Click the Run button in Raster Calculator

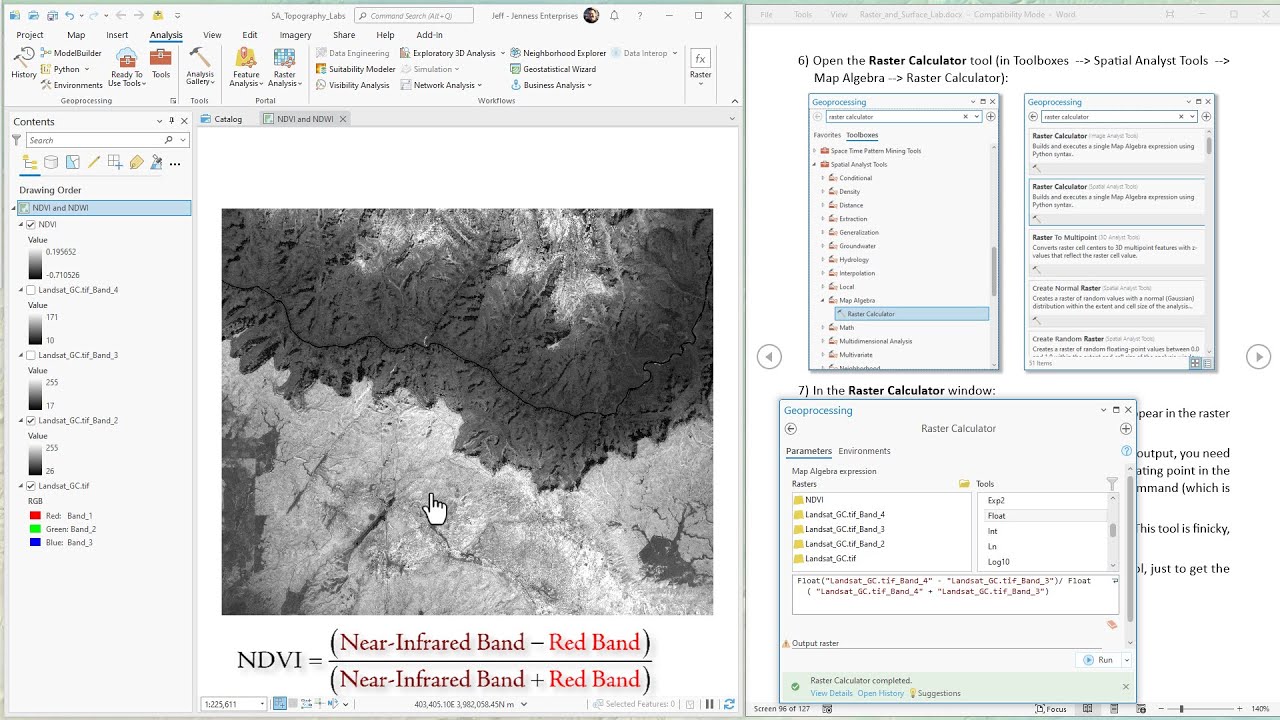point(1098,660)
